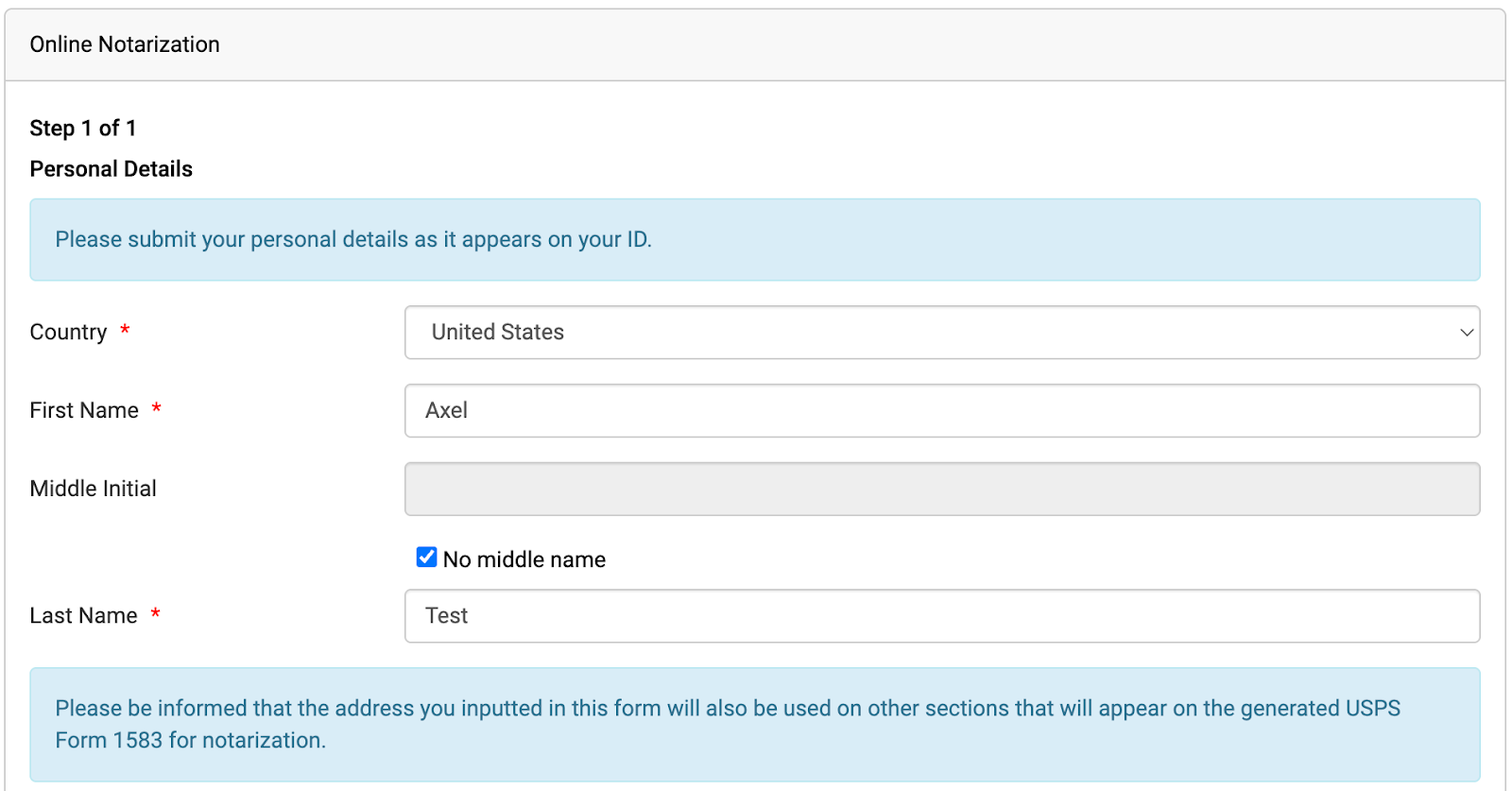
Task: Click the 'No middle name' label text
Action: point(524,559)
